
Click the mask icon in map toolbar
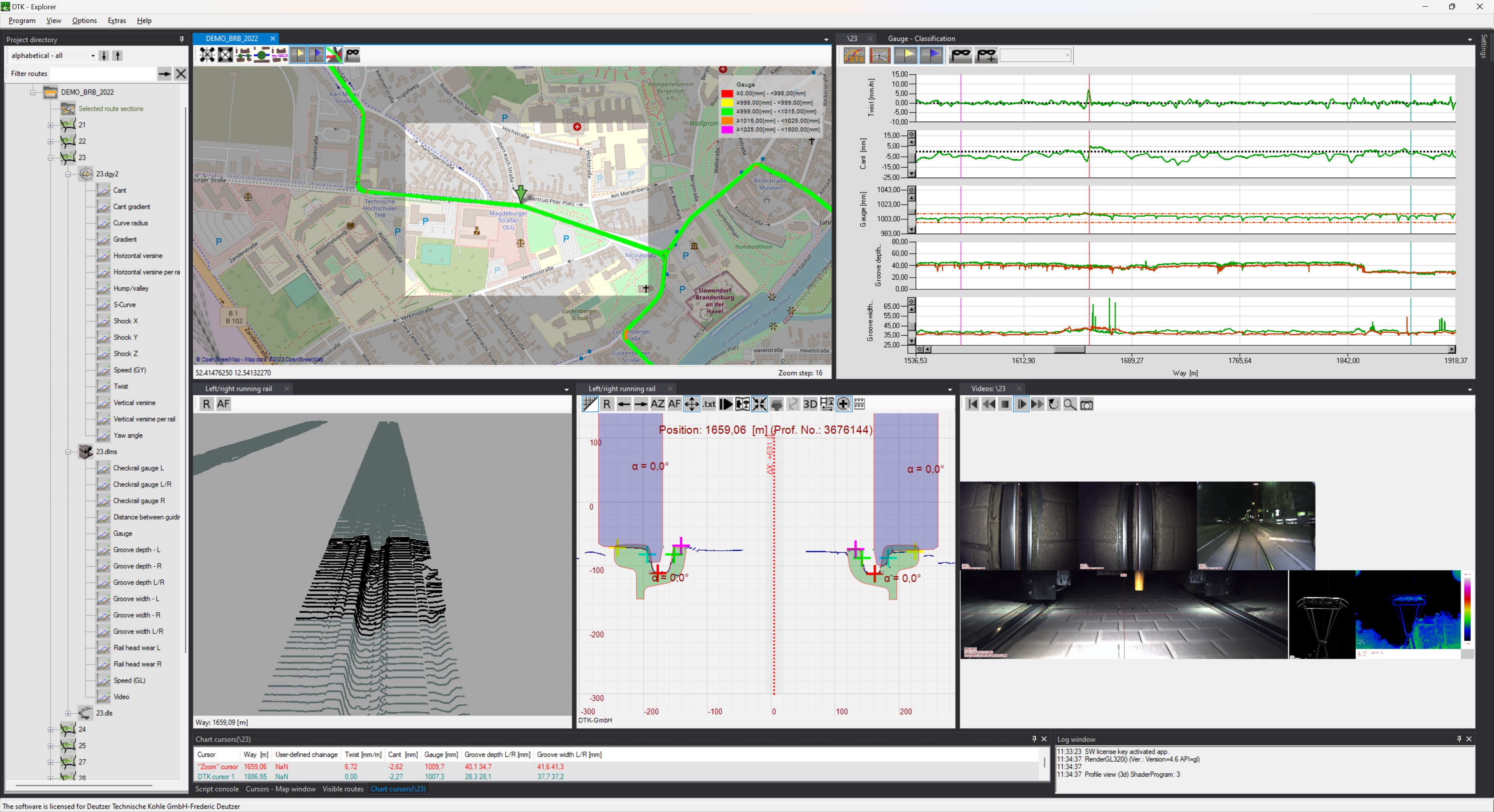tap(352, 55)
